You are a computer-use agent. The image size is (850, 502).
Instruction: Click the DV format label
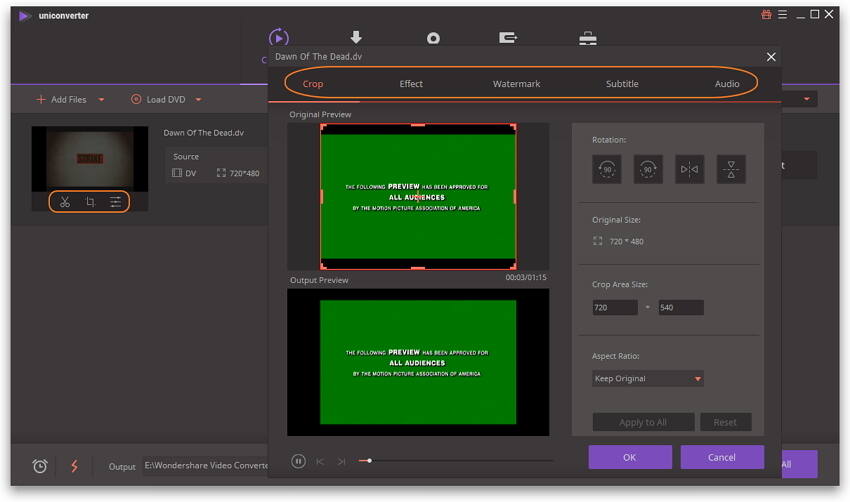(x=191, y=173)
